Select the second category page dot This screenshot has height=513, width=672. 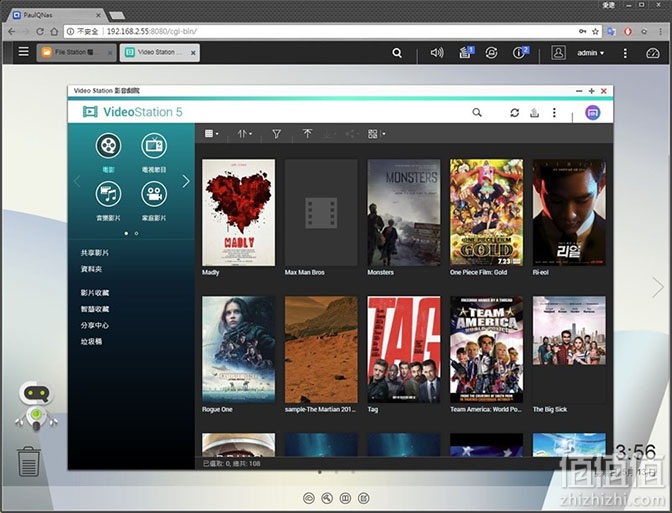tap(136, 234)
